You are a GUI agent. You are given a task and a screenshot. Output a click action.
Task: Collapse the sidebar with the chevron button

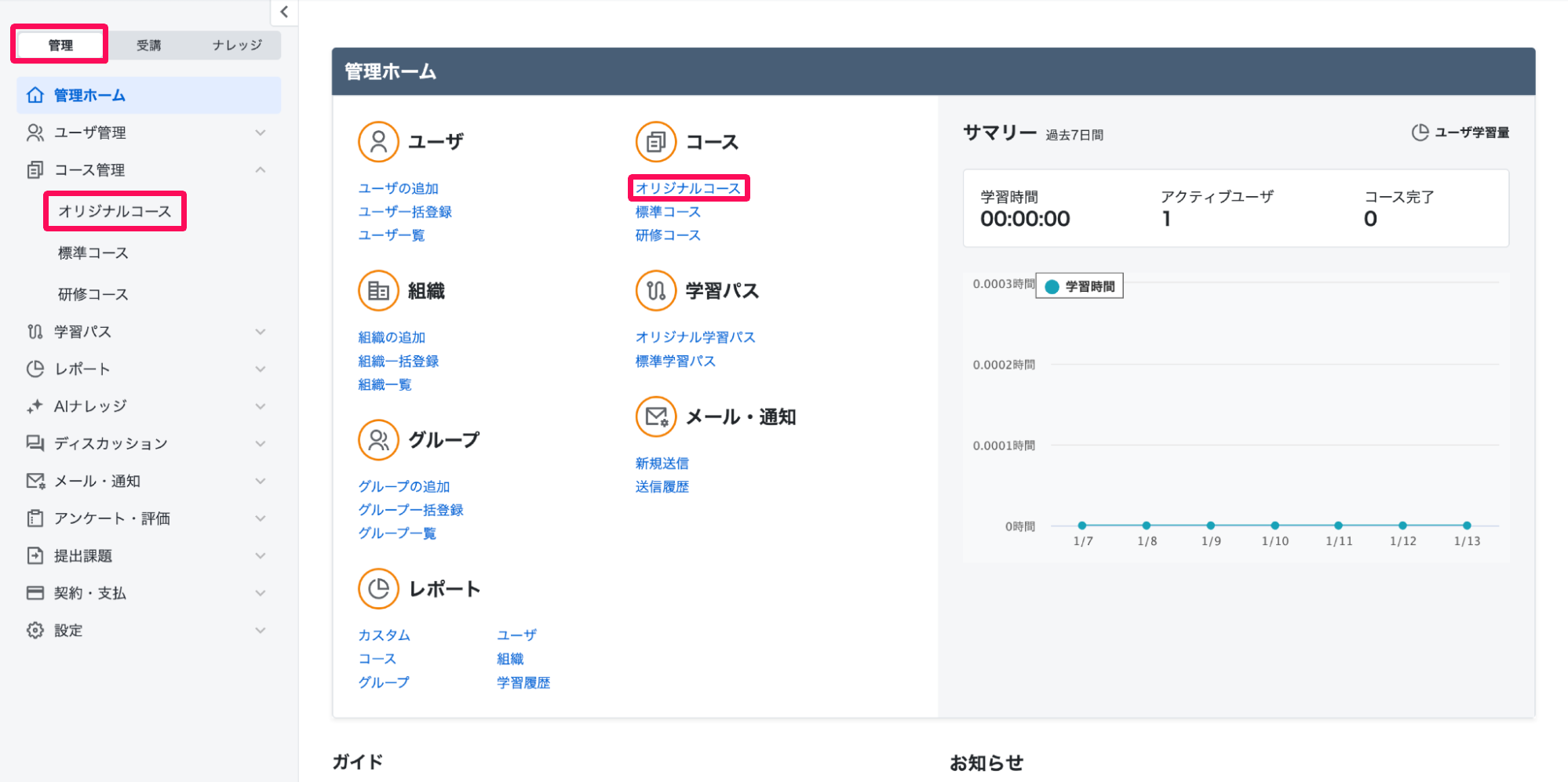(x=284, y=12)
